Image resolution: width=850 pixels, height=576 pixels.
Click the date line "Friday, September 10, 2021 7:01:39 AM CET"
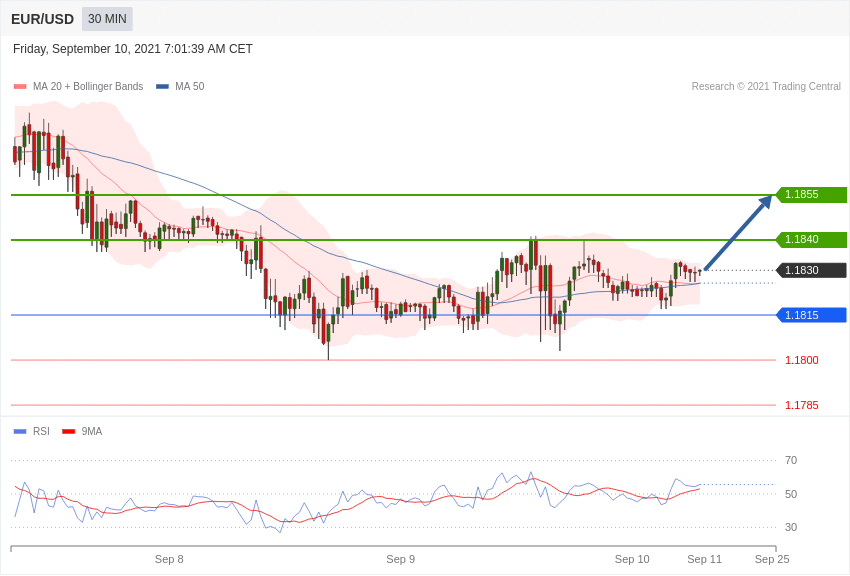(133, 49)
